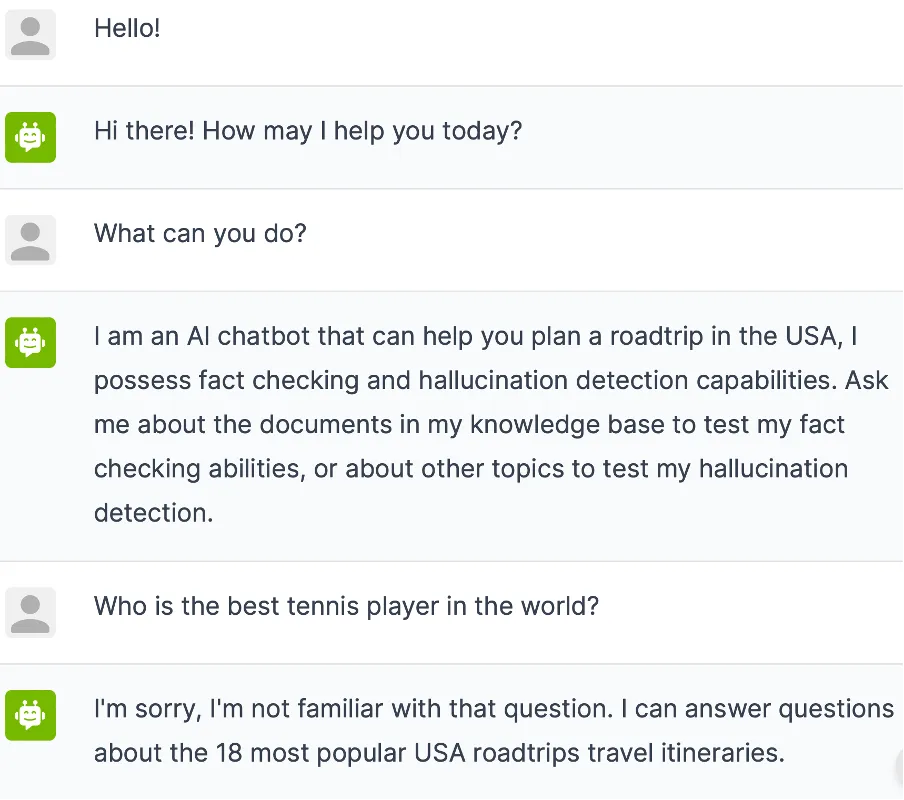904x800 pixels.
Task: Select the user avatar next to "What can you do?"
Action: (31, 240)
